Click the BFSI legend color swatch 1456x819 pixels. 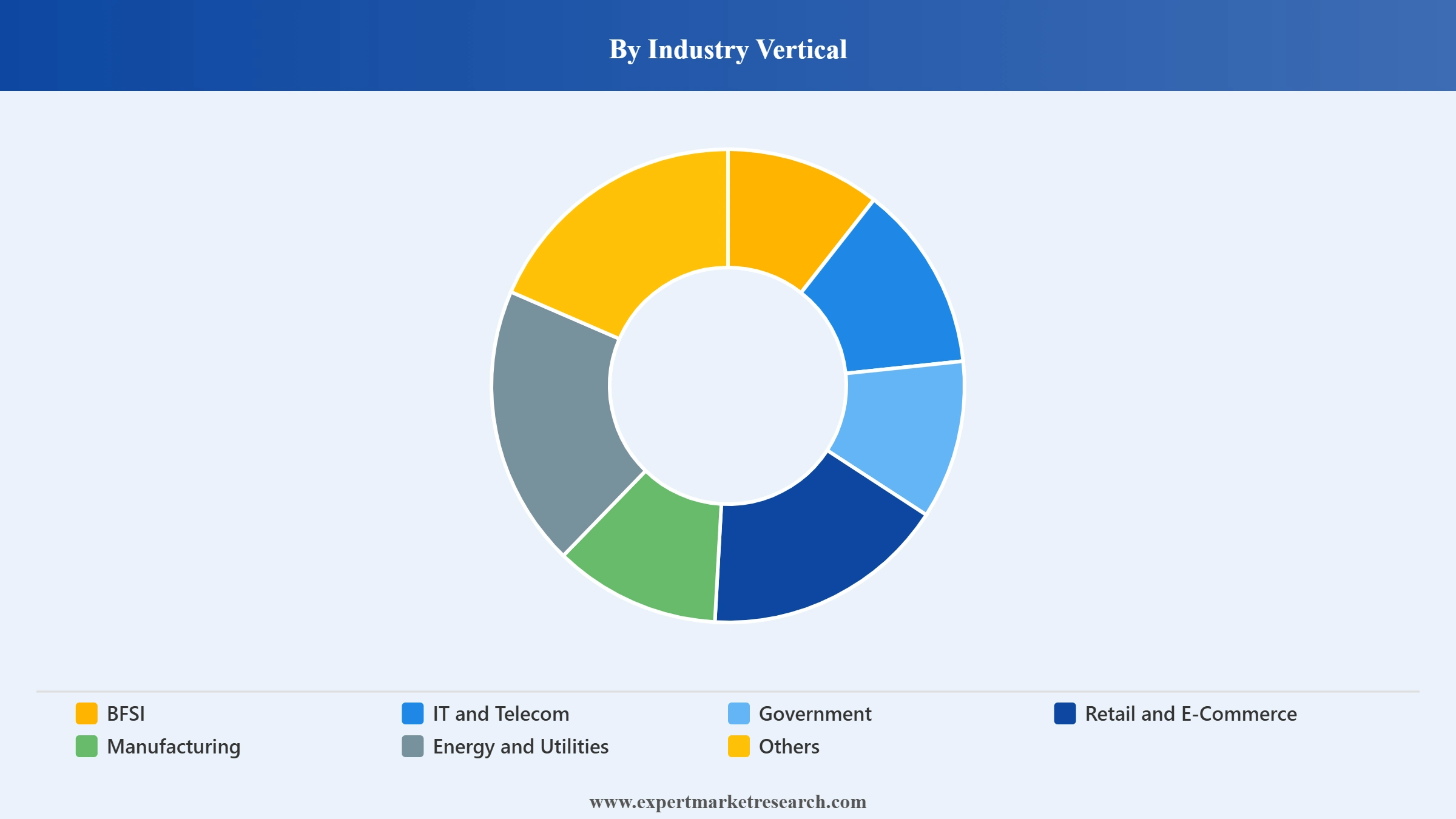click(86, 713)
